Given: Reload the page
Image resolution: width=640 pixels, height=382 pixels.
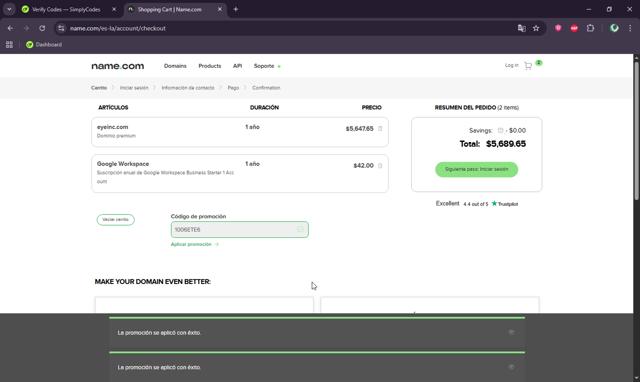Looking at the screenshot, I should [42, 28].
